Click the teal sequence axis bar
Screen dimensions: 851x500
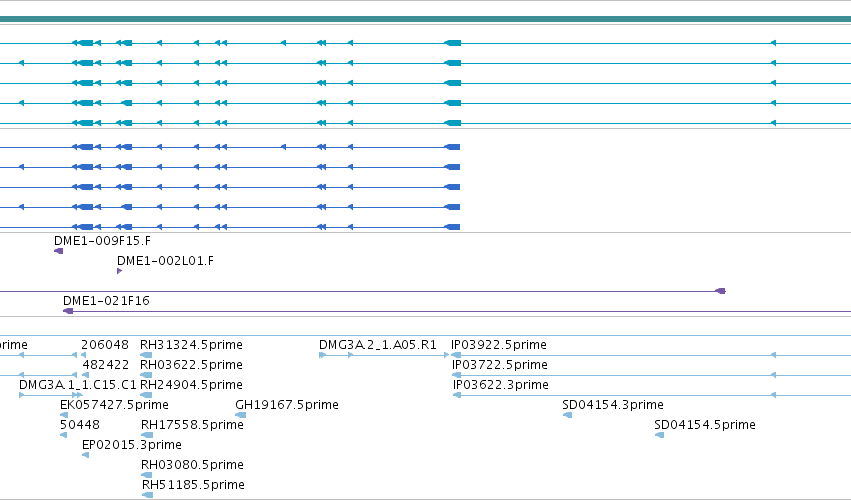[x=426, y=19]
